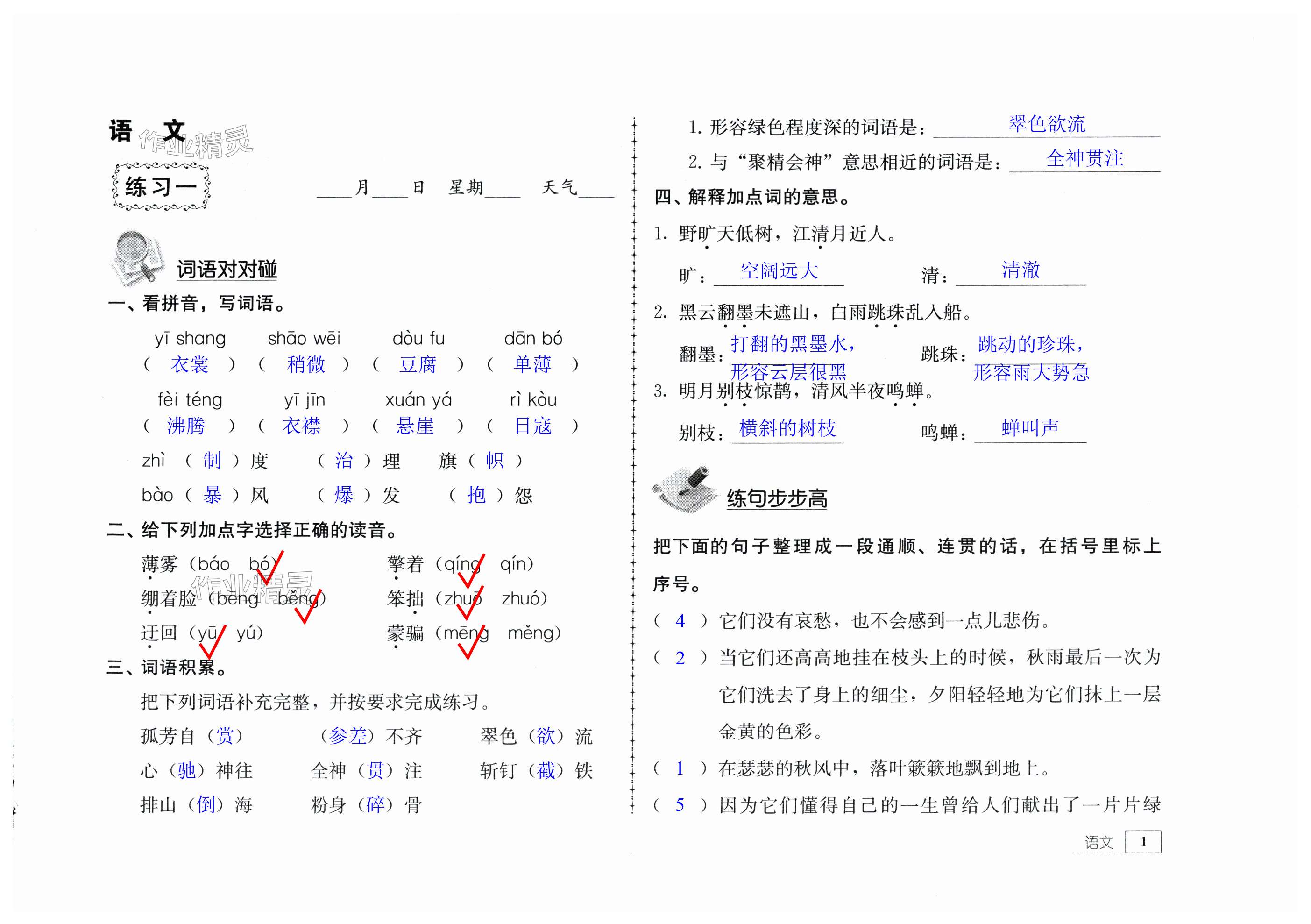Click the answer 日寇 under rì kòu

point(533,426)
